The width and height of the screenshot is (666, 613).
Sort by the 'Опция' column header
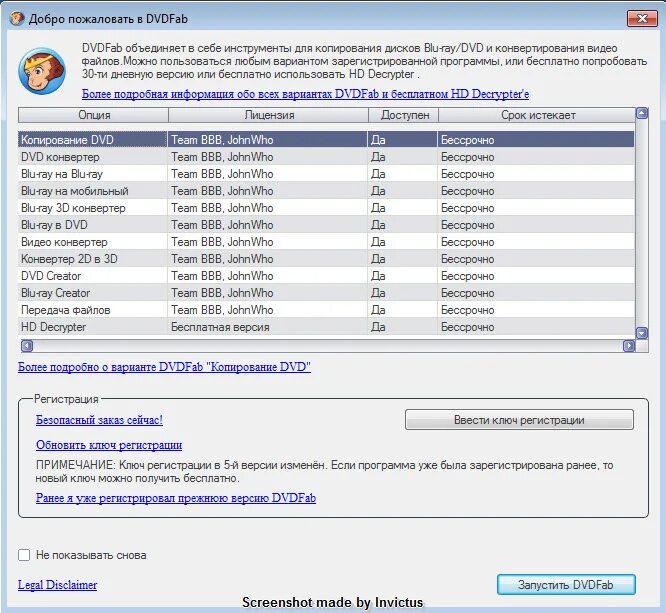(93, 115)
